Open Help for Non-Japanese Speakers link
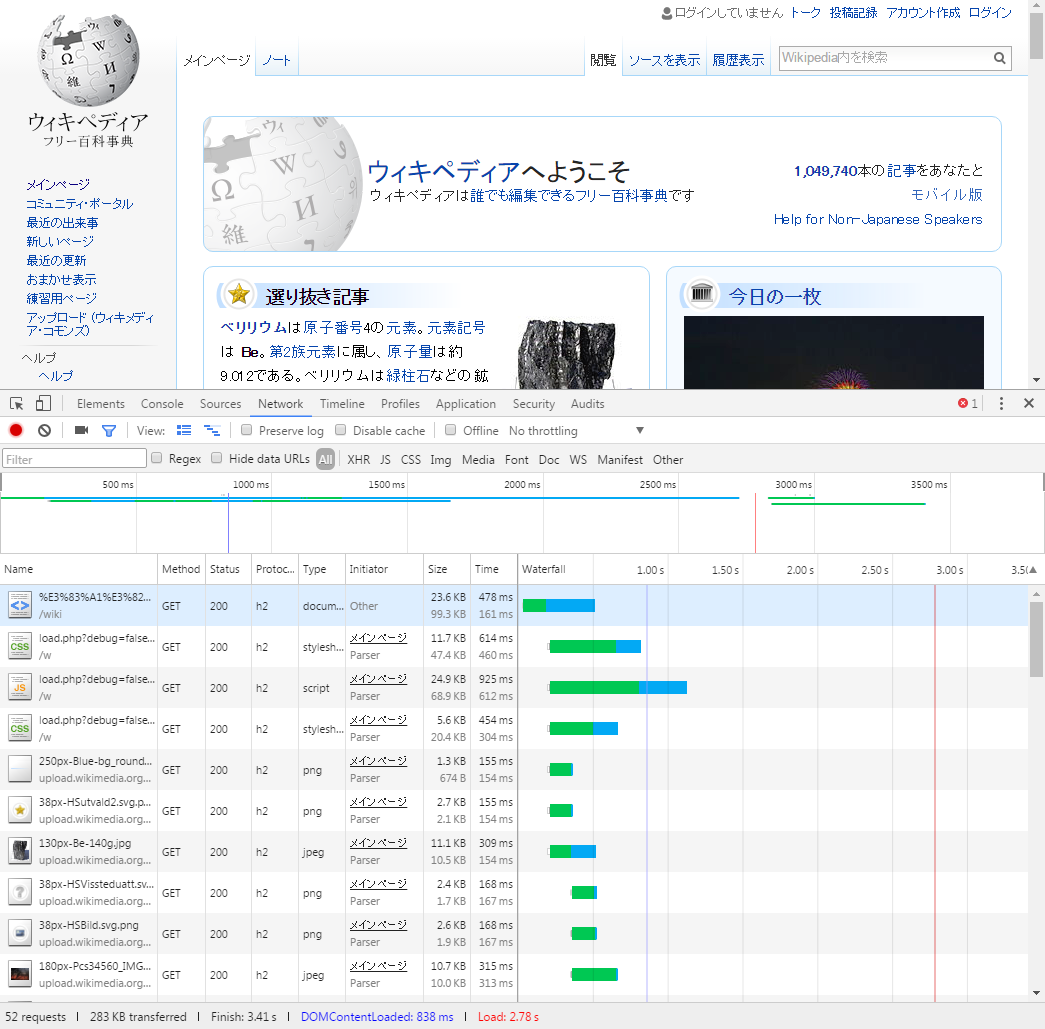 click(x=878, y=219)
